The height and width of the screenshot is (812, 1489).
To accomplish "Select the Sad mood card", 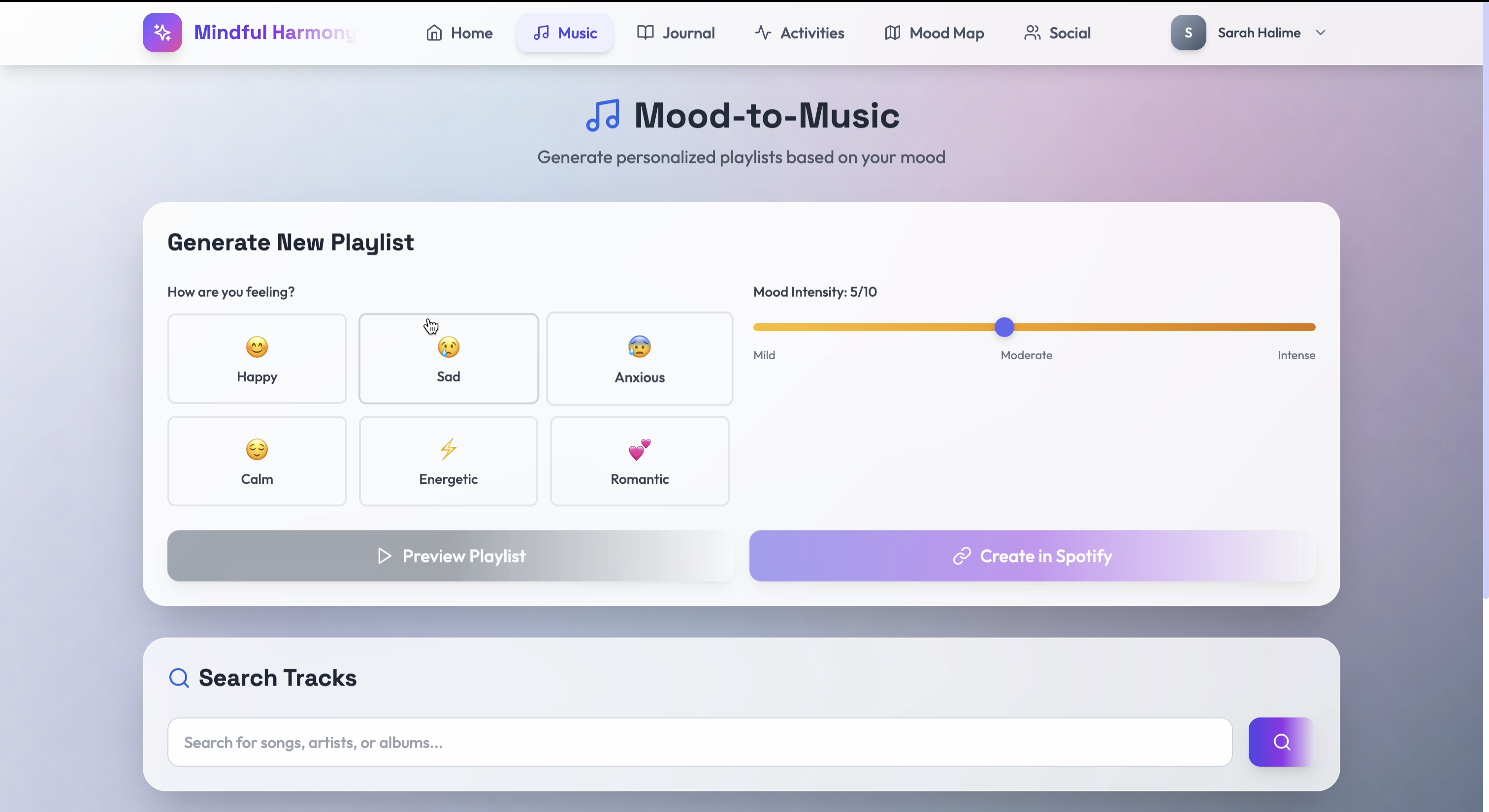I will click(x=448, y=359).
